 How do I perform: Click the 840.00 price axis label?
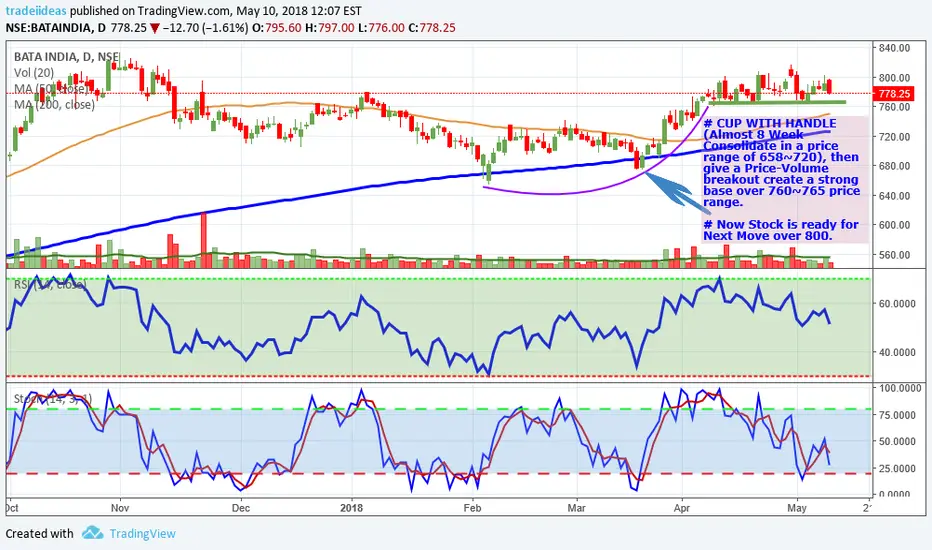pyautogui.click(x=895, y=48)
